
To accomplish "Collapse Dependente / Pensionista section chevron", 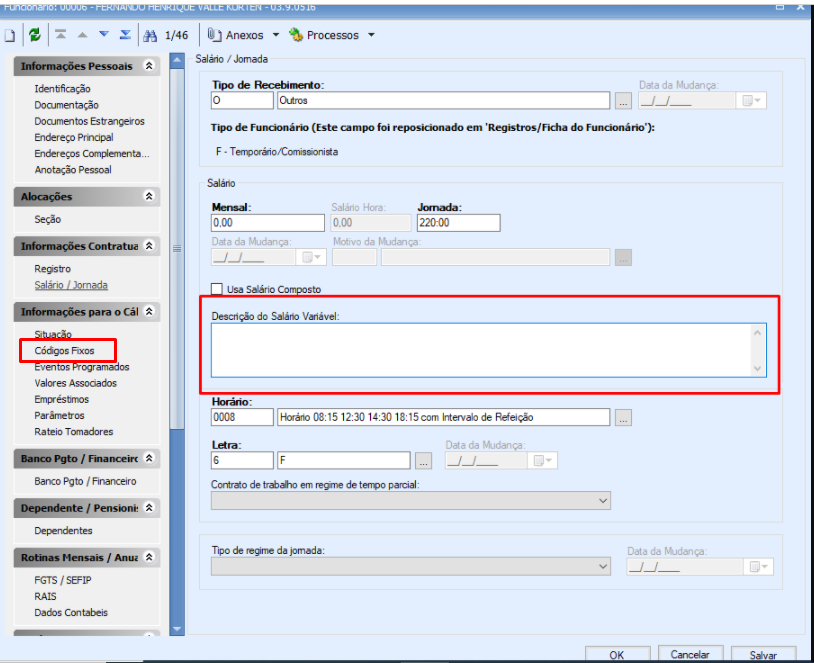I will pos(149,507).
